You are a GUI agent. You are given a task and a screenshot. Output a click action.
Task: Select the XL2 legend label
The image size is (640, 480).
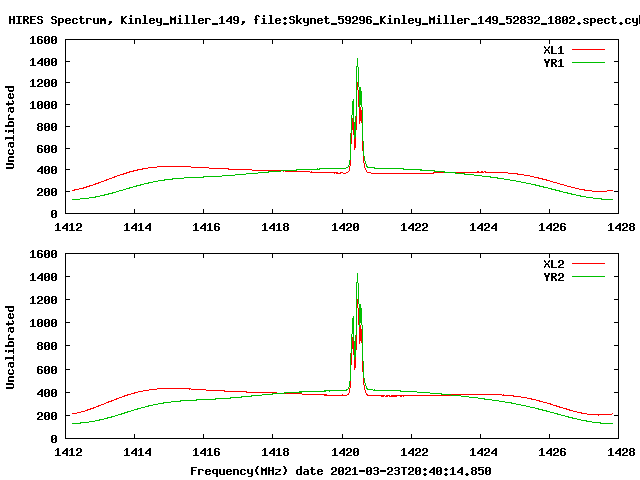[x=553, y=264]
